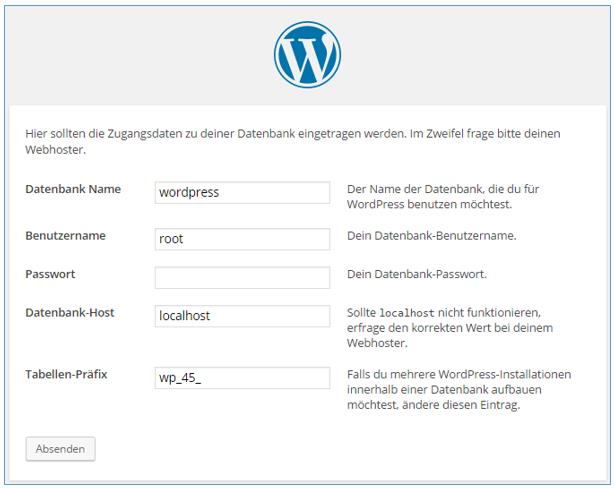615x488 pixels.
Task: Submit the form with Absenden button
Action: (60, 449)
